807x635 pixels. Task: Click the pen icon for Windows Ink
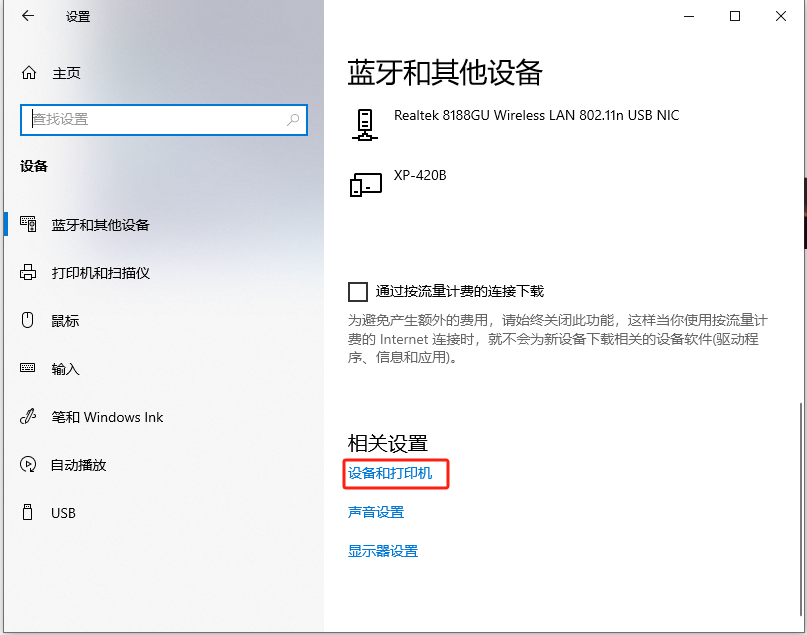tap(28, 416)
